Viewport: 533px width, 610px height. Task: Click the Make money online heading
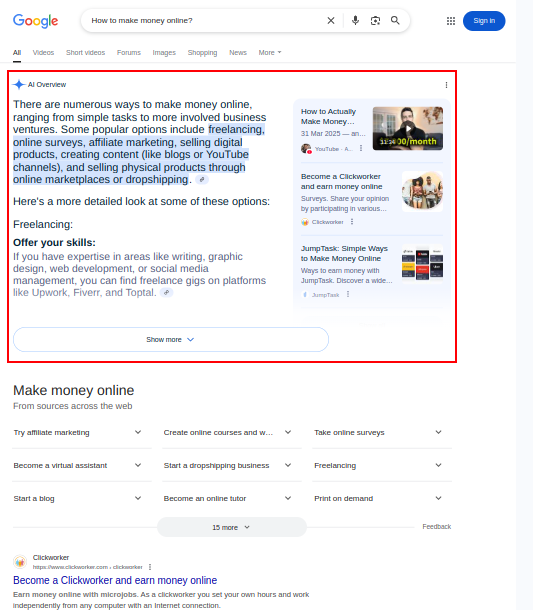pos(74,390)
